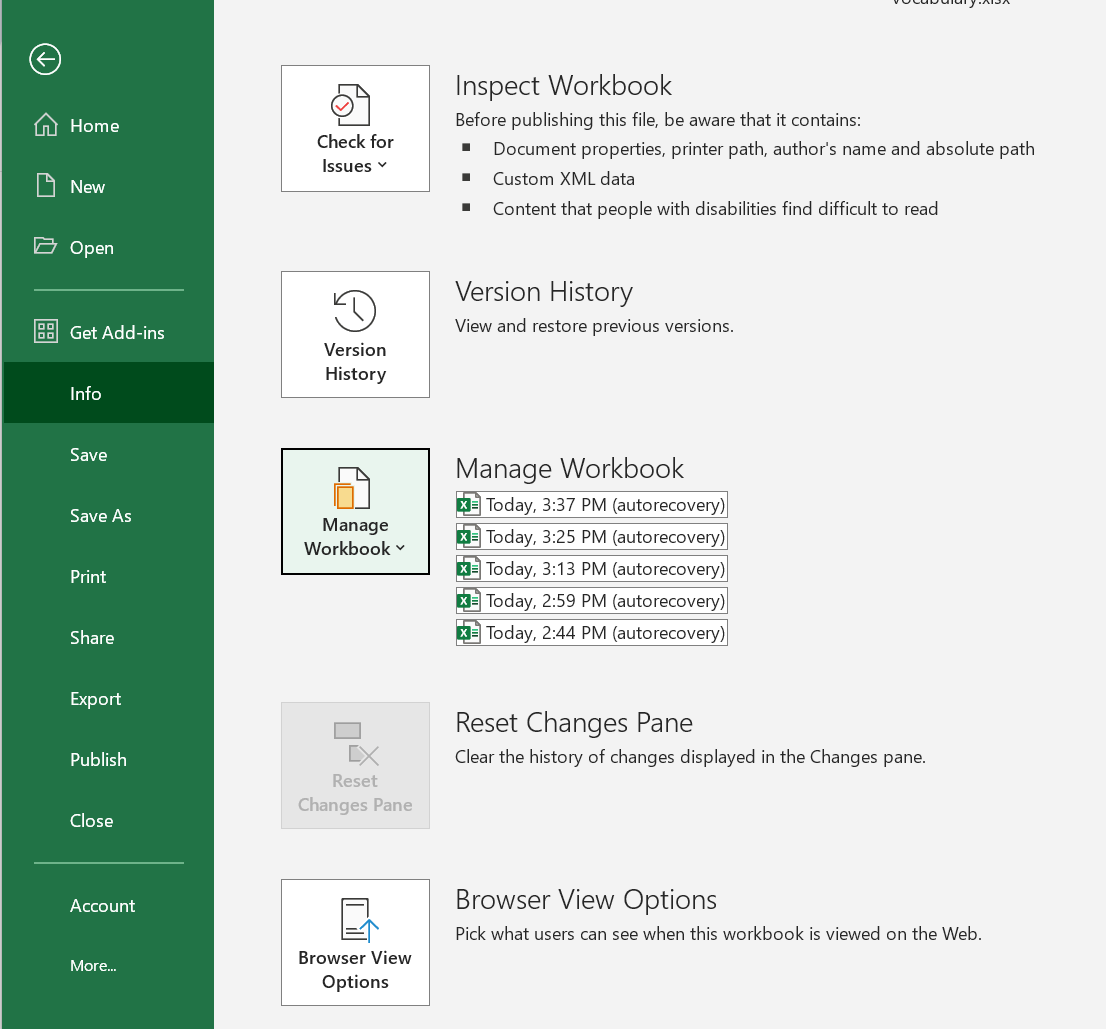
Task: Click Excel file icon beside 2:44 PM autorecovery
Action: pos(468,633)
